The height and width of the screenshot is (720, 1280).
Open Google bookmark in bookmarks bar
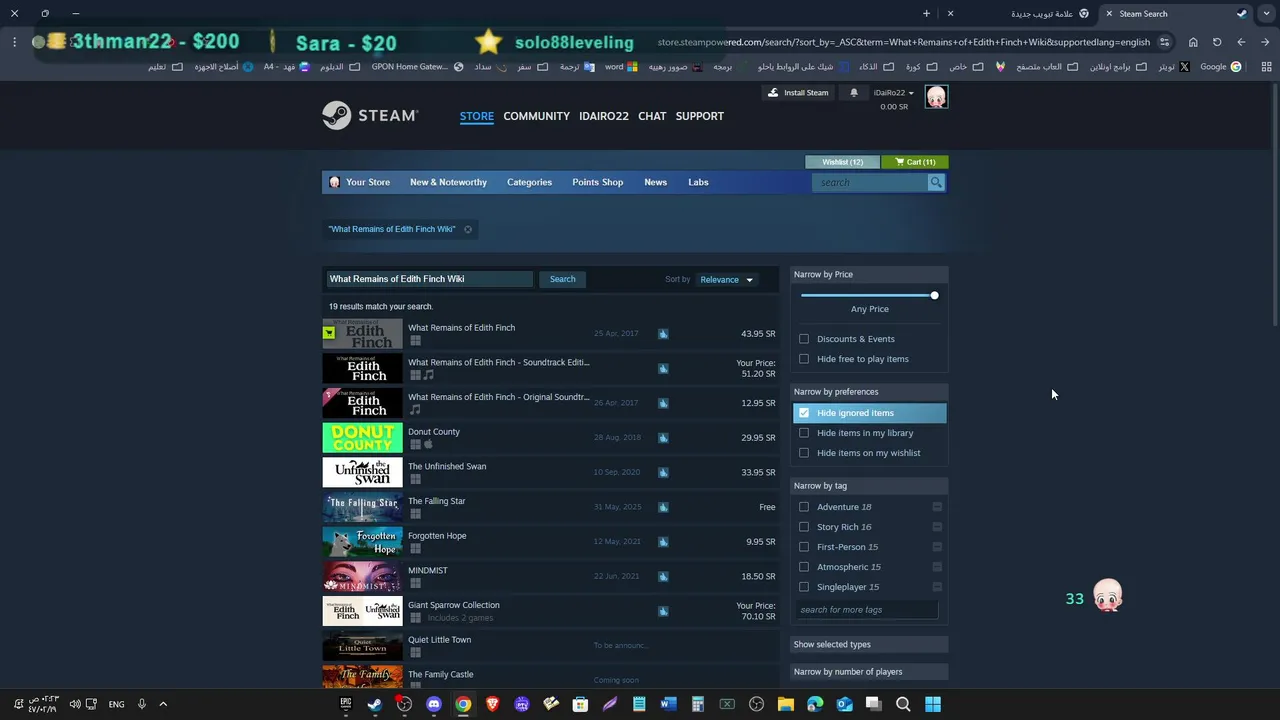pos(1221,67)
